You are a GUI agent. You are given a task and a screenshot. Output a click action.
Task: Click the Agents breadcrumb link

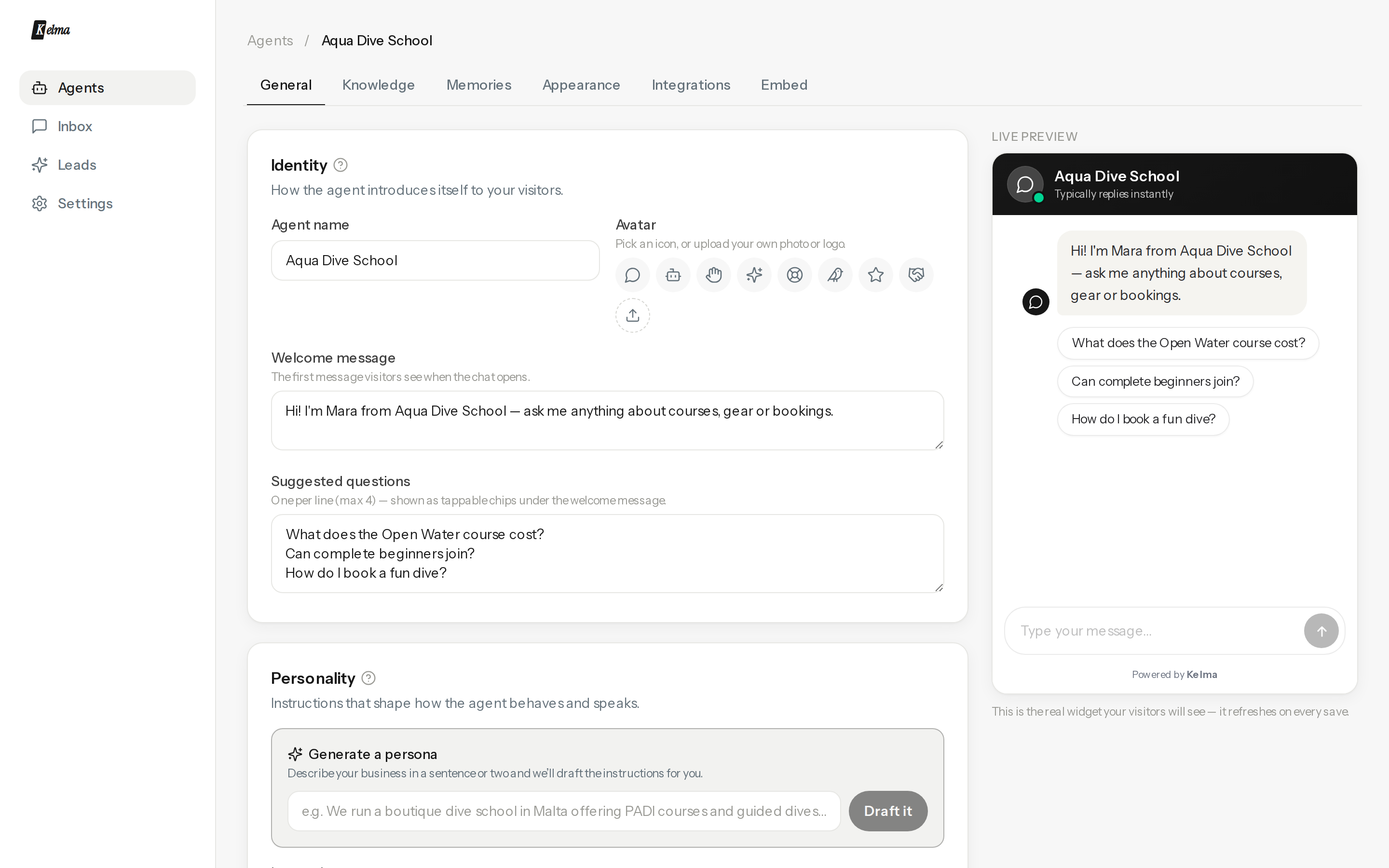coord(270,41)
